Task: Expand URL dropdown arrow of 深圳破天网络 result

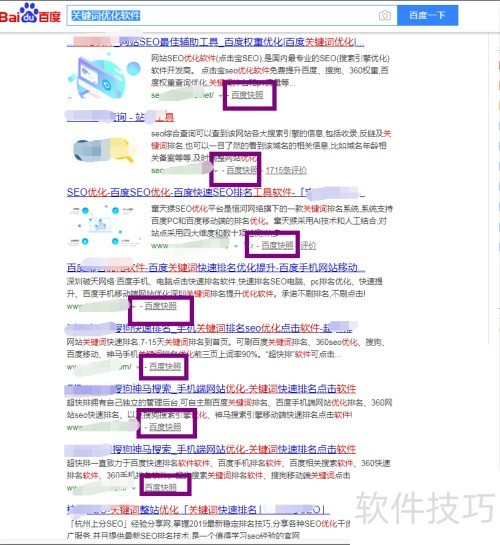Action: pyautogui.click(x=134, y=307)
